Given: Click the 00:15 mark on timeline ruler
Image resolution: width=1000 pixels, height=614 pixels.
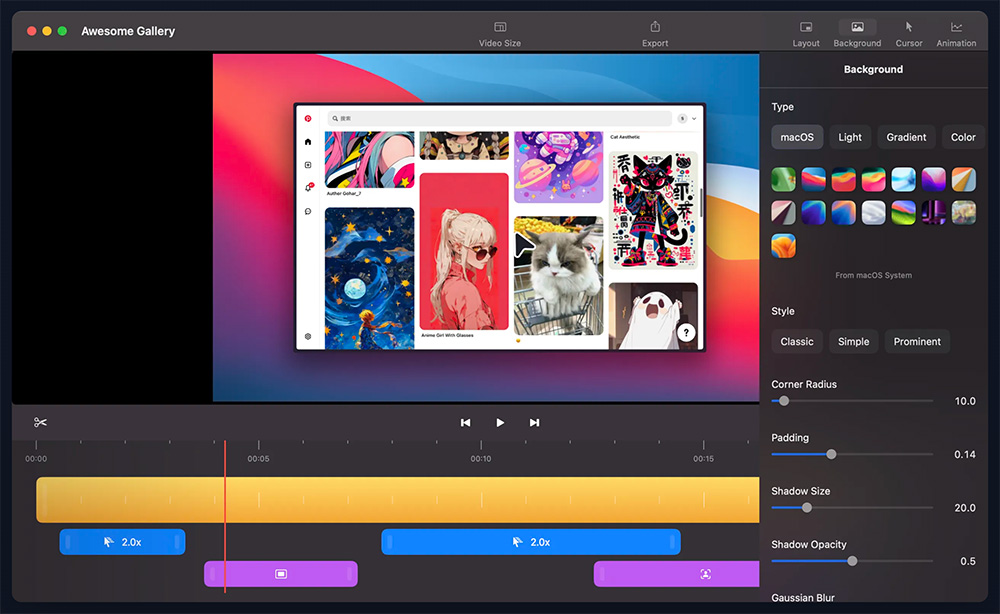Looking at the screenshot, I should pos(703,458).
